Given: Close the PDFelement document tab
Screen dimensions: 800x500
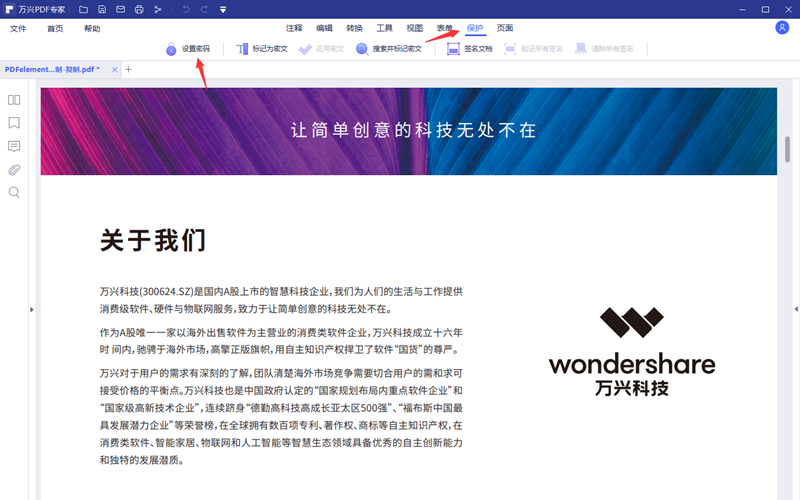Looking at the screenshot, I should coord(115,70).
